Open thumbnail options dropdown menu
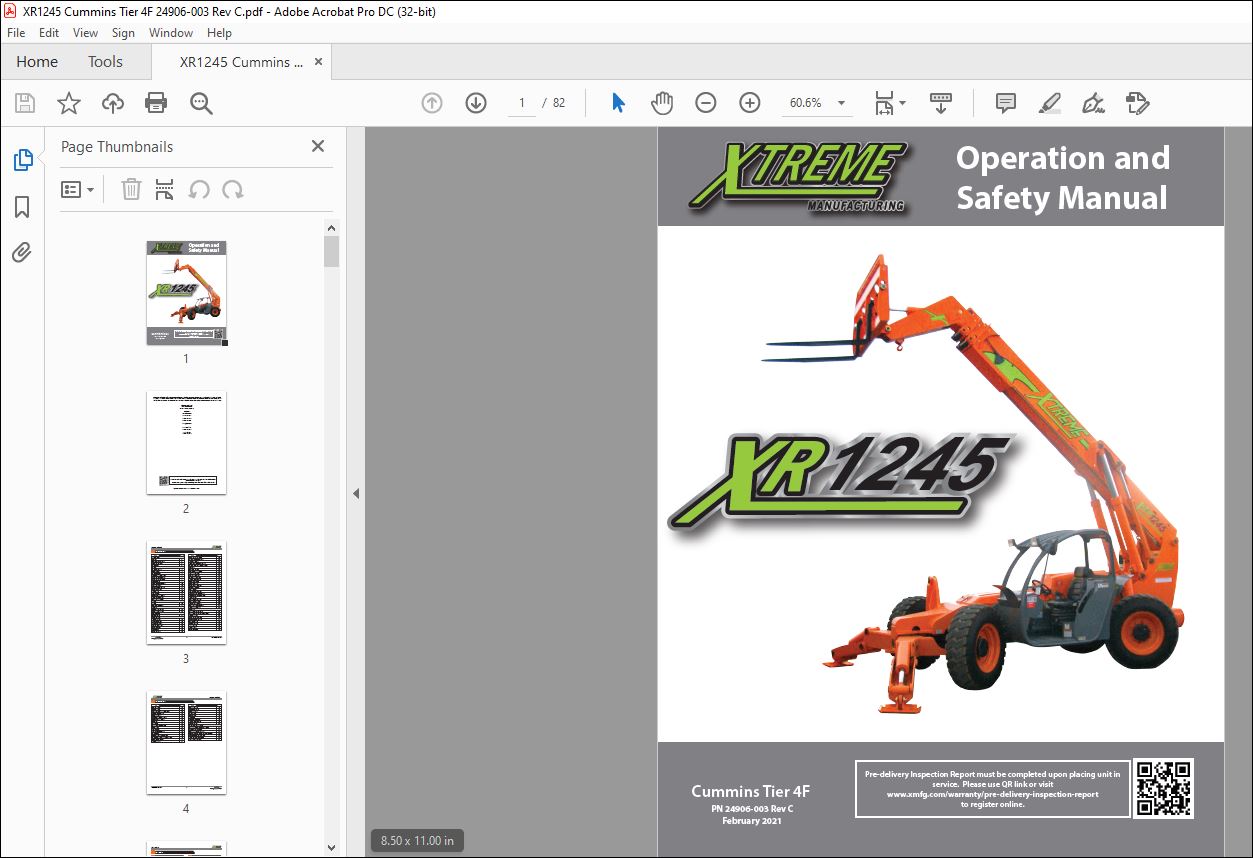This screenshot has width=1253, height=858. (x=78, y=189)
